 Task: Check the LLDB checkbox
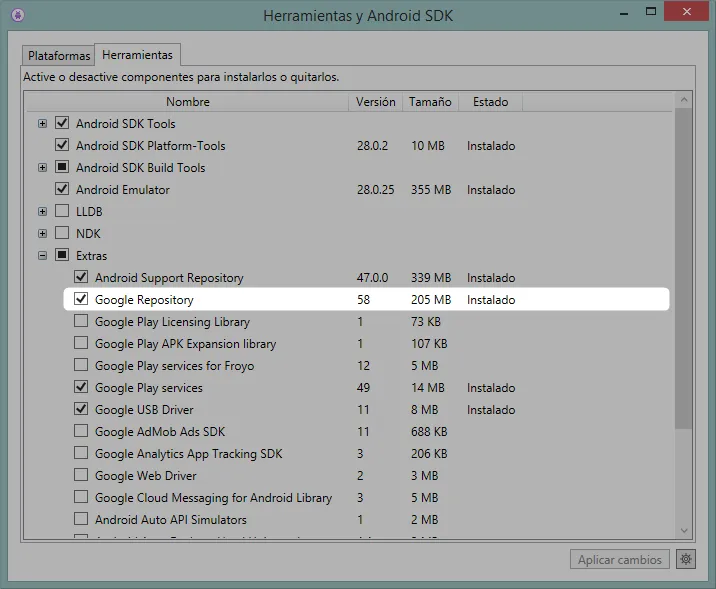coord(62,210)
